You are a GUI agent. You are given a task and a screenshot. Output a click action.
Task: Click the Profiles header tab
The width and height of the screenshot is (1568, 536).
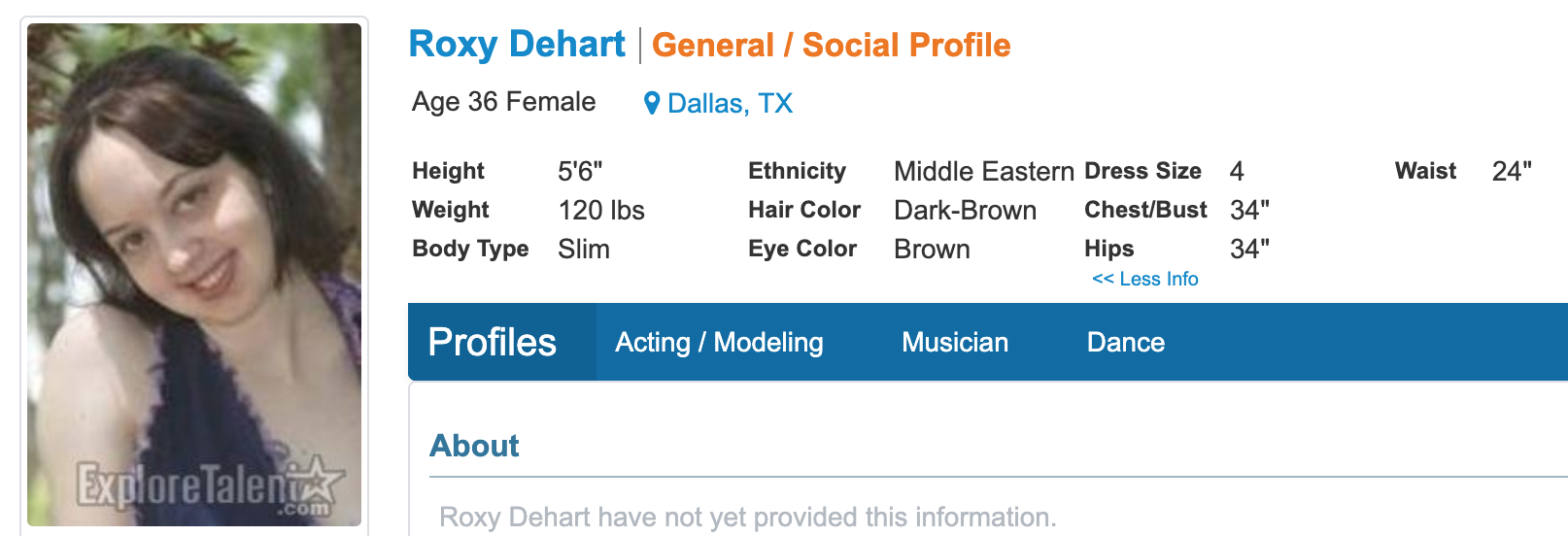click(493, 342)
